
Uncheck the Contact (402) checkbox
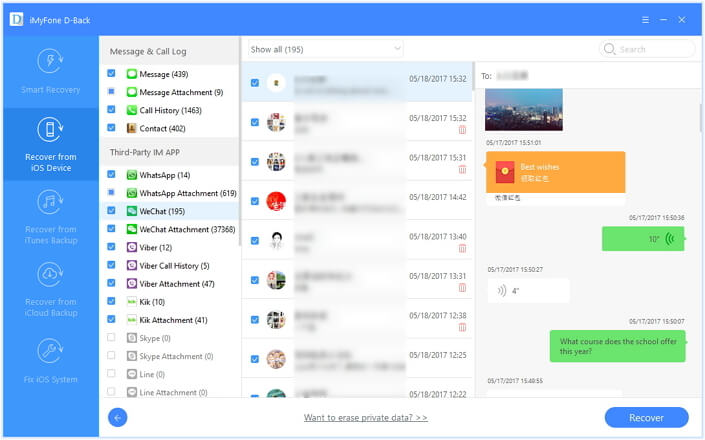(111, 128)
